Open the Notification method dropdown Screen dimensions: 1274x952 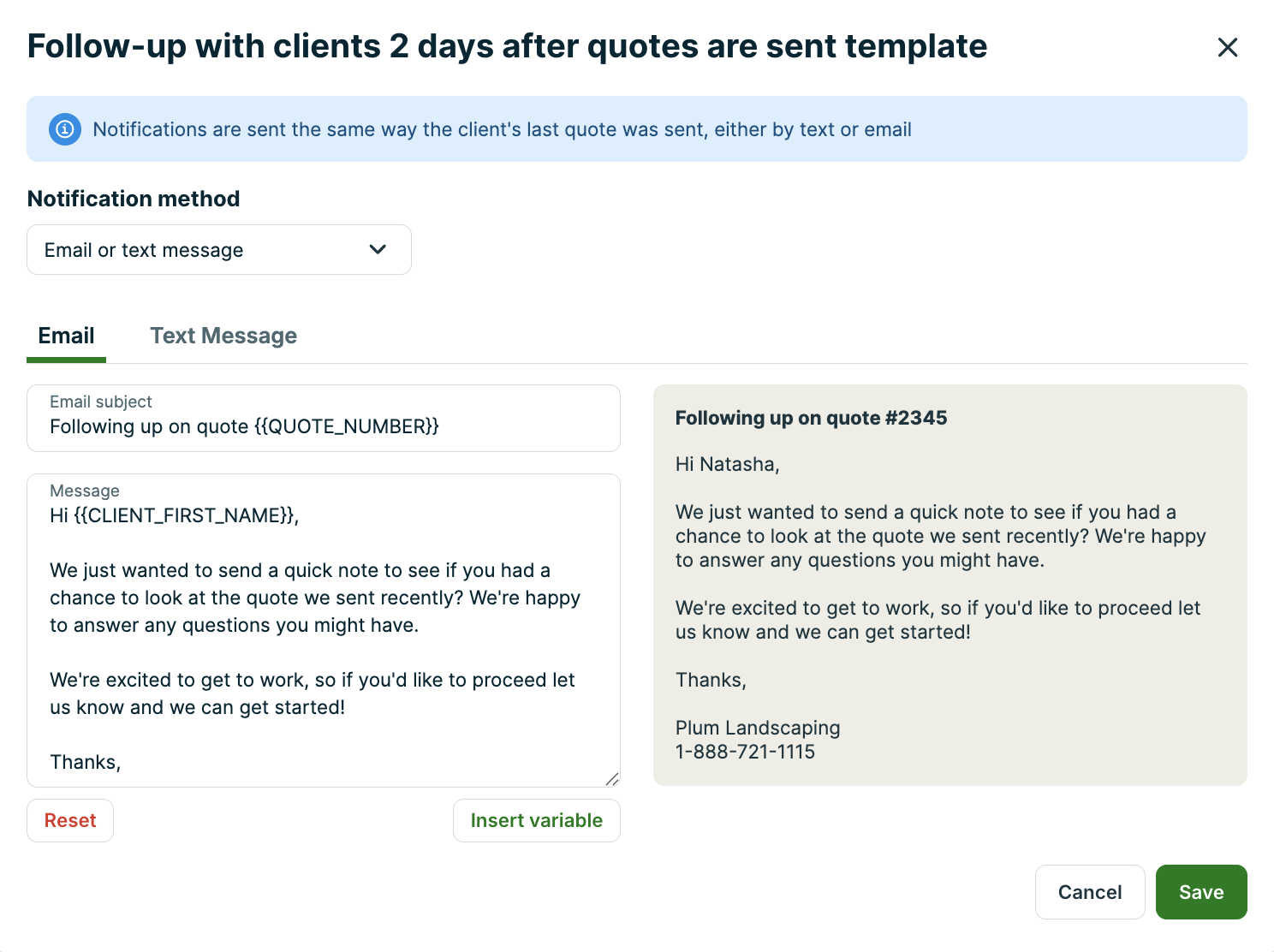click(x=218, y=250)
